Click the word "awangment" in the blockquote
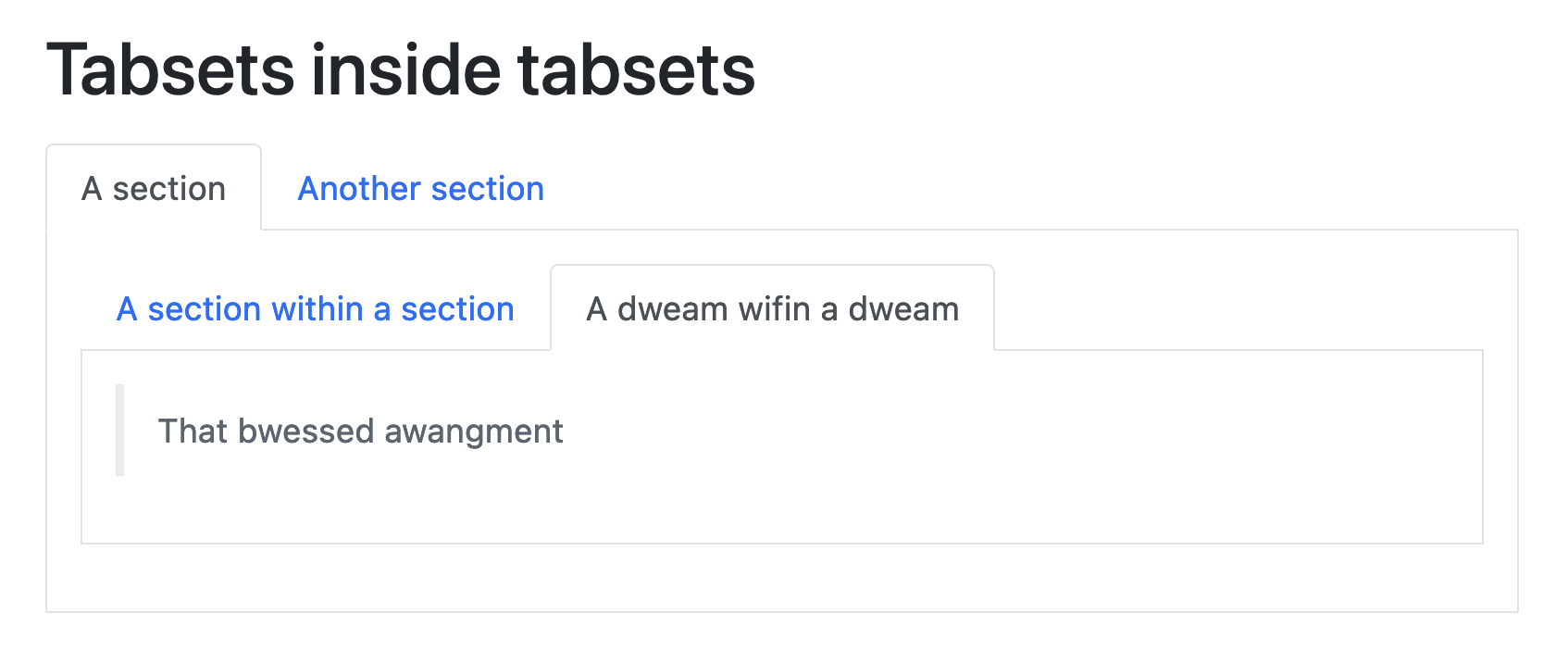The height and width of the screenshot is (663, 1568). 473,432
